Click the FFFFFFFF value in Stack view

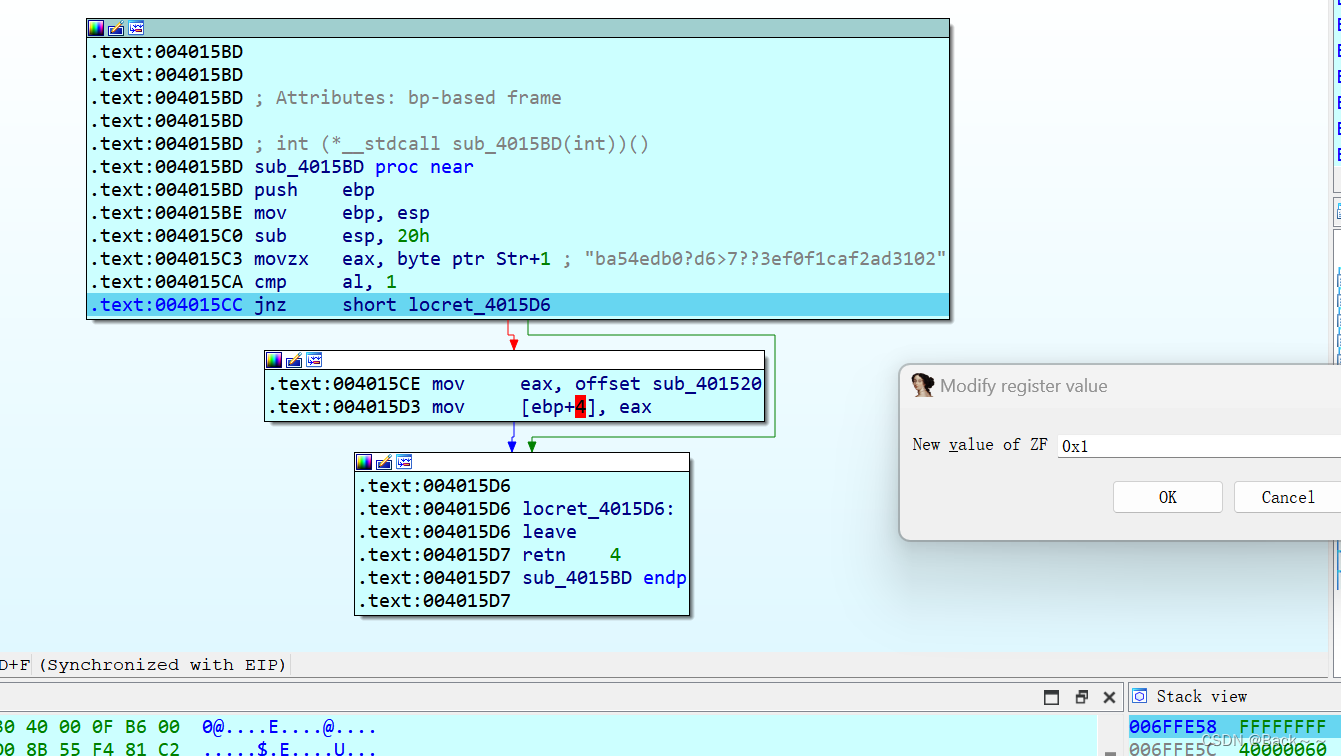1283,727
